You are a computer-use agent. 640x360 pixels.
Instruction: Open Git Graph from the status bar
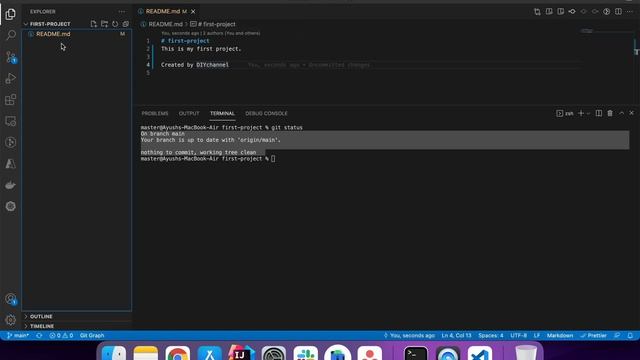[92, 336]
